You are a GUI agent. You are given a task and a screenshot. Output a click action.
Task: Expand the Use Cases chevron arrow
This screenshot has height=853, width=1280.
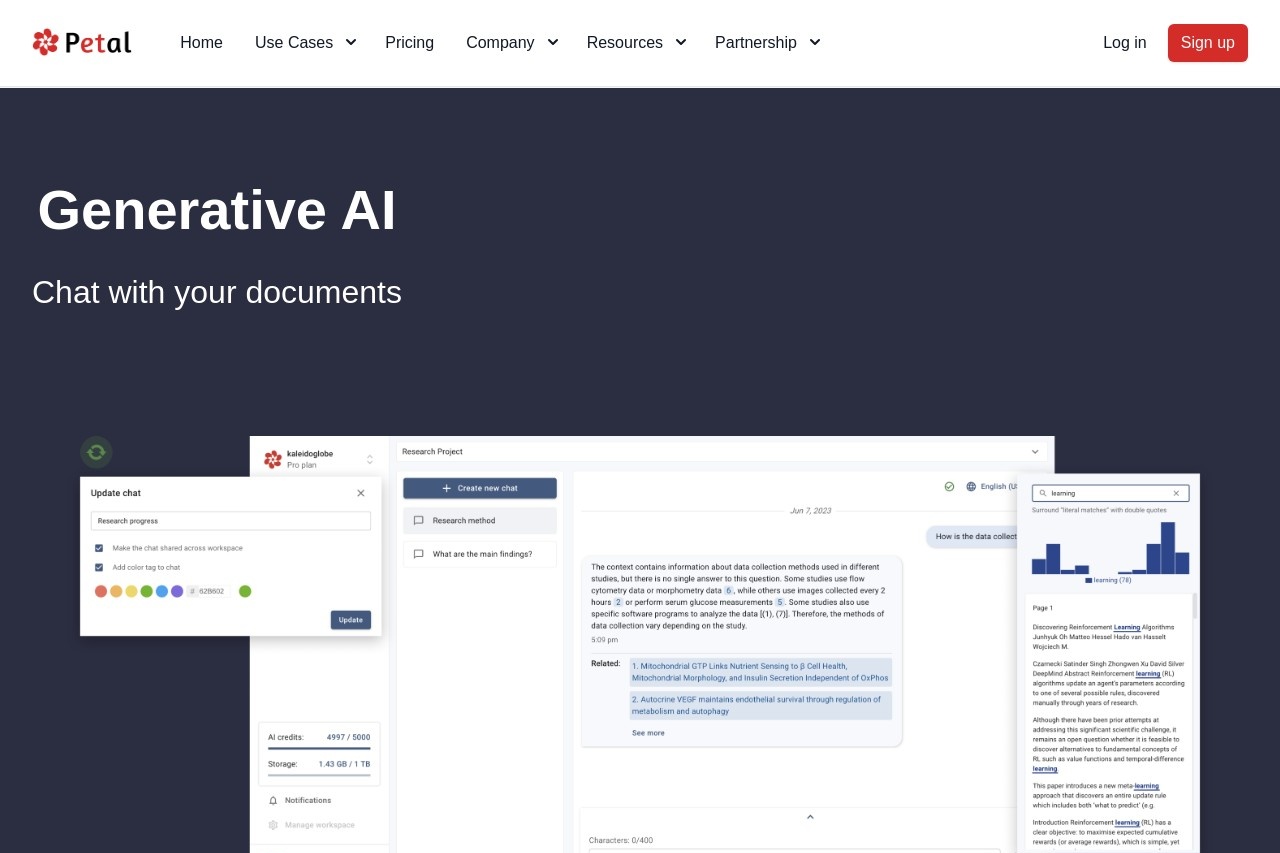[351, 42]
